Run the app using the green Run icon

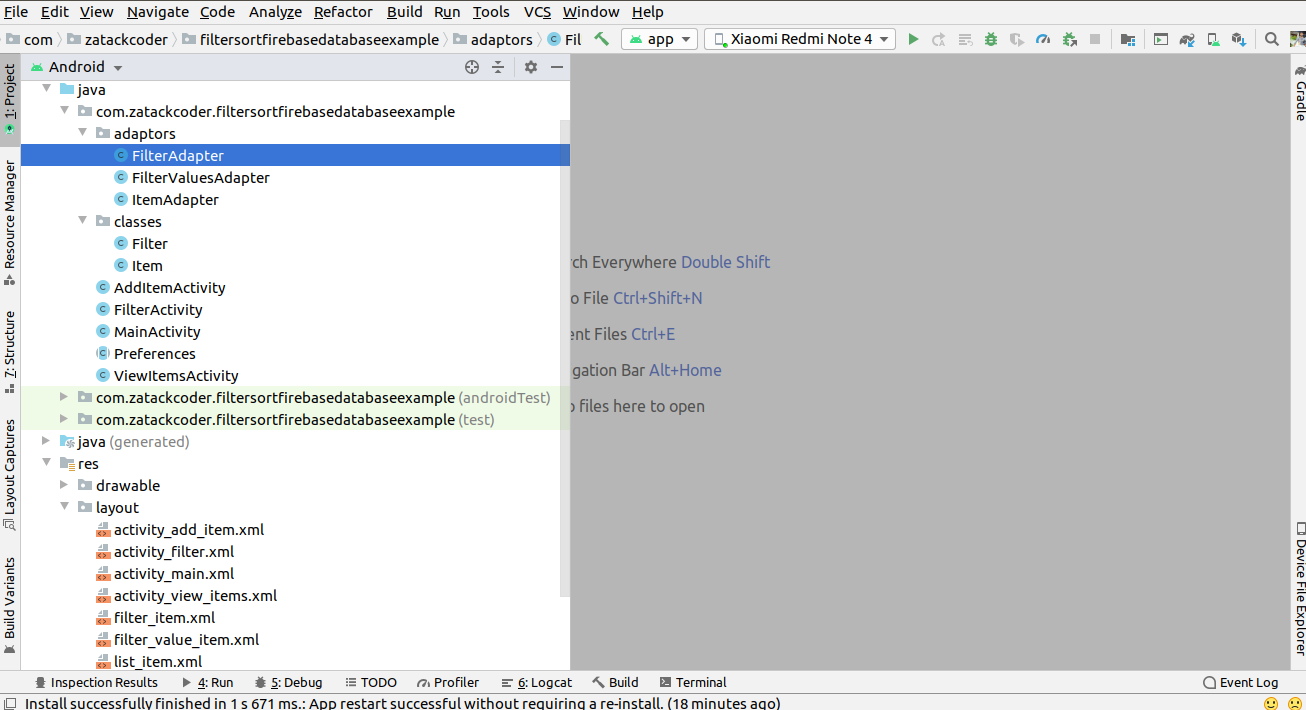tap(913, 39)
